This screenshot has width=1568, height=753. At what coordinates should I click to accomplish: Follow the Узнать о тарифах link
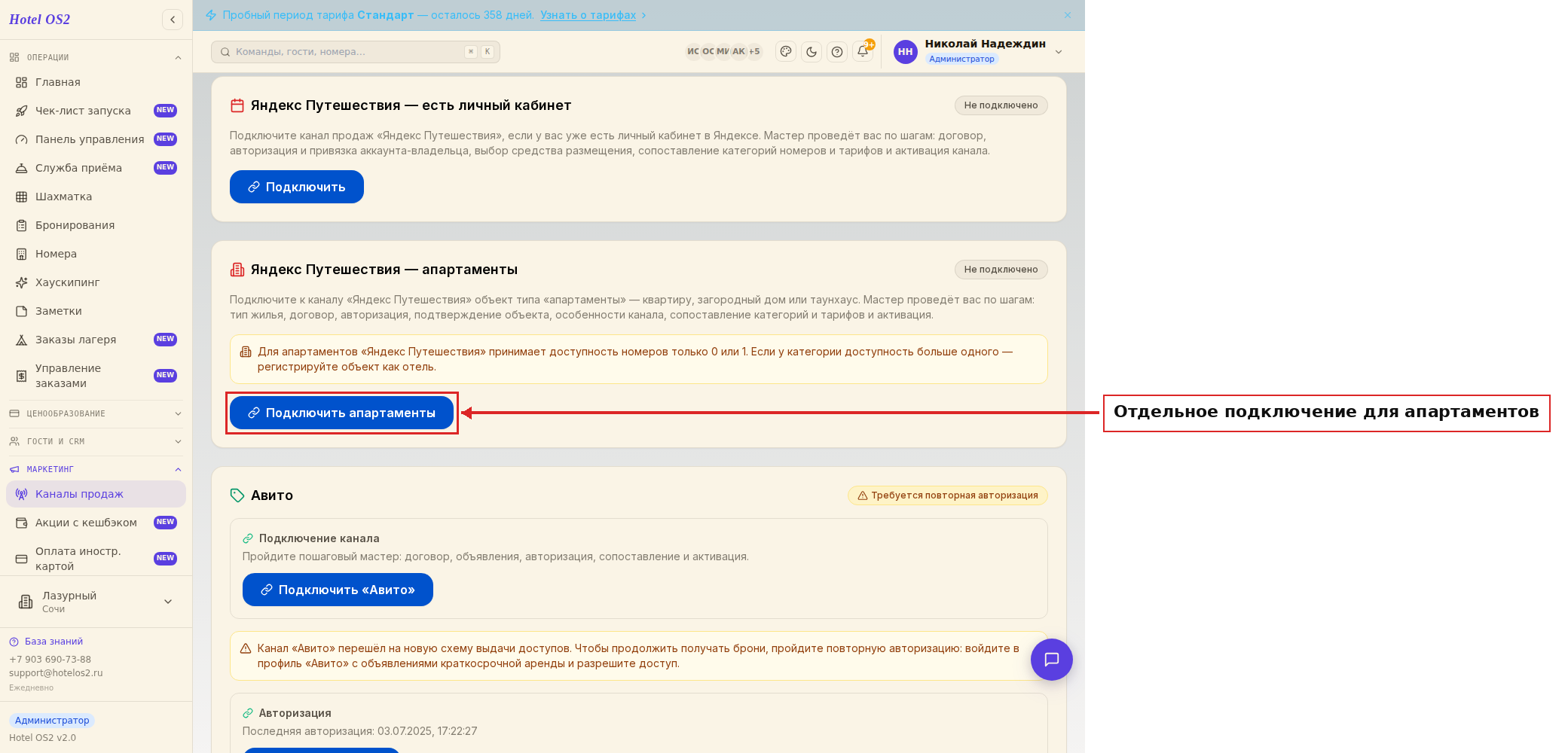(588, 15)
